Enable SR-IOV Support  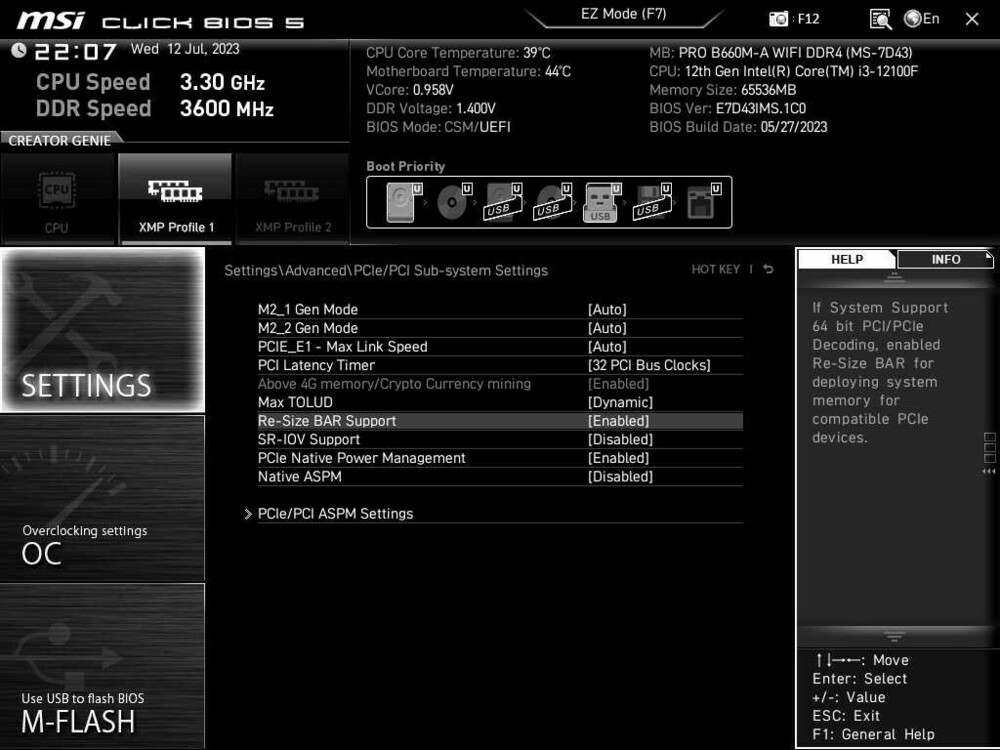click(x=620, y=439)
